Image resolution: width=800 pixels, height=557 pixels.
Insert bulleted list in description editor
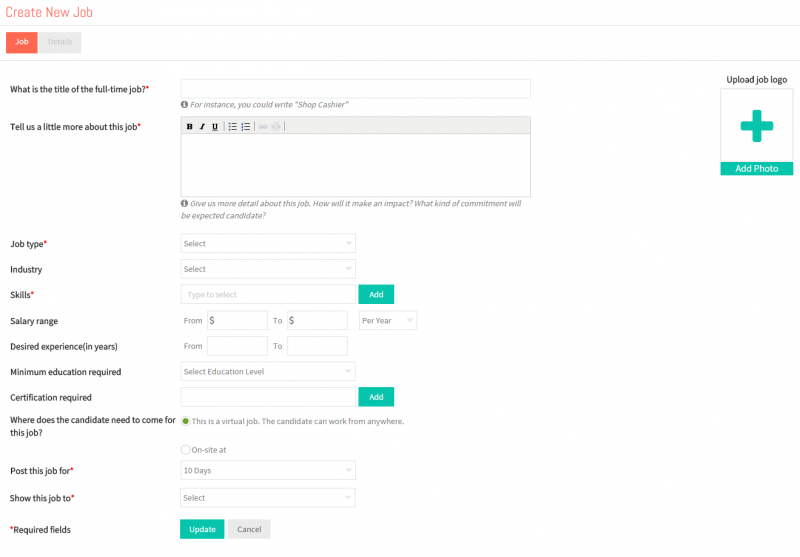tap(233, 126)
